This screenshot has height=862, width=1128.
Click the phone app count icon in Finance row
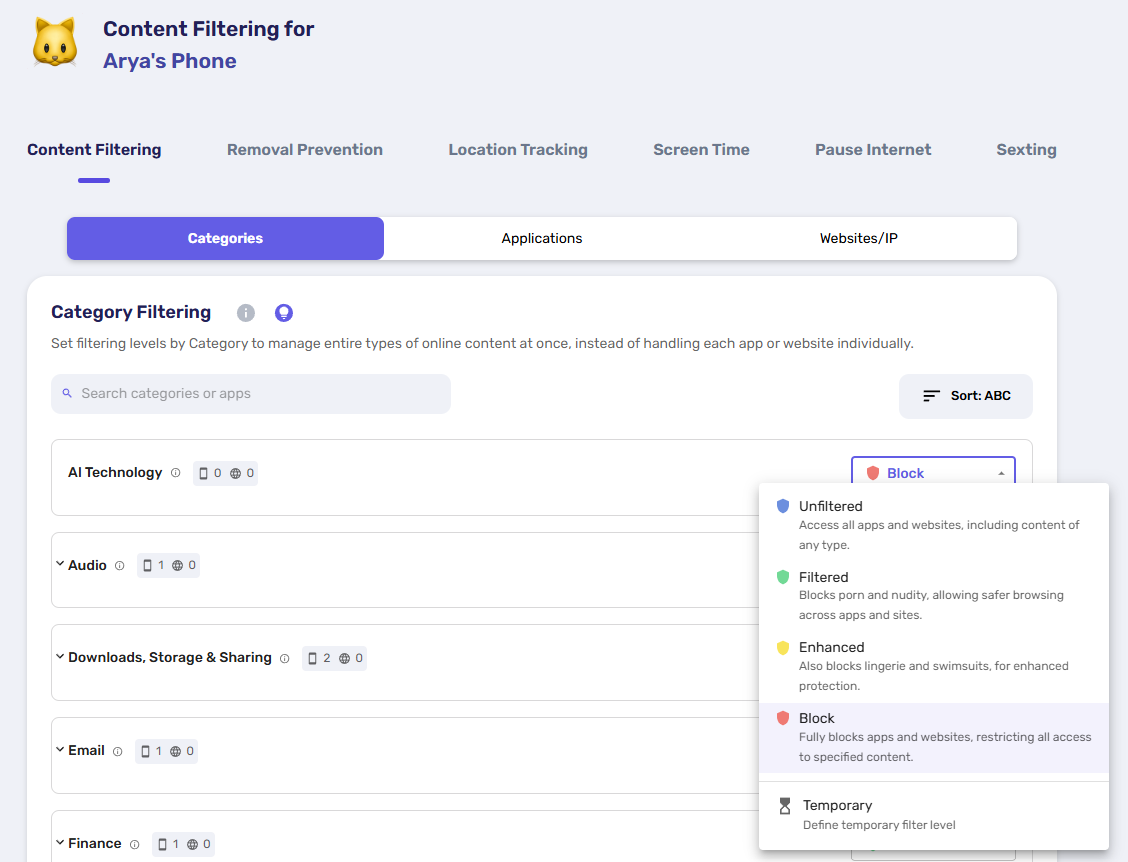pos(163,844)
